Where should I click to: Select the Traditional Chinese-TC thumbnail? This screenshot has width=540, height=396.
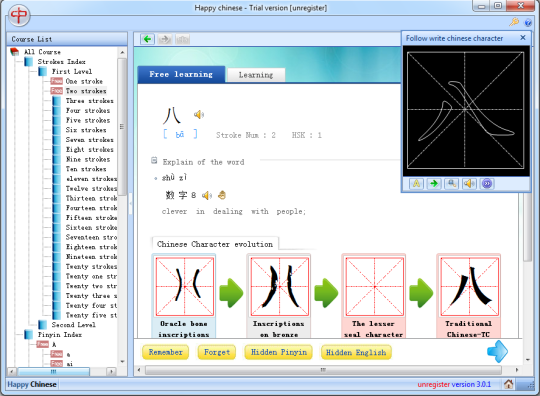coord(469,286)
